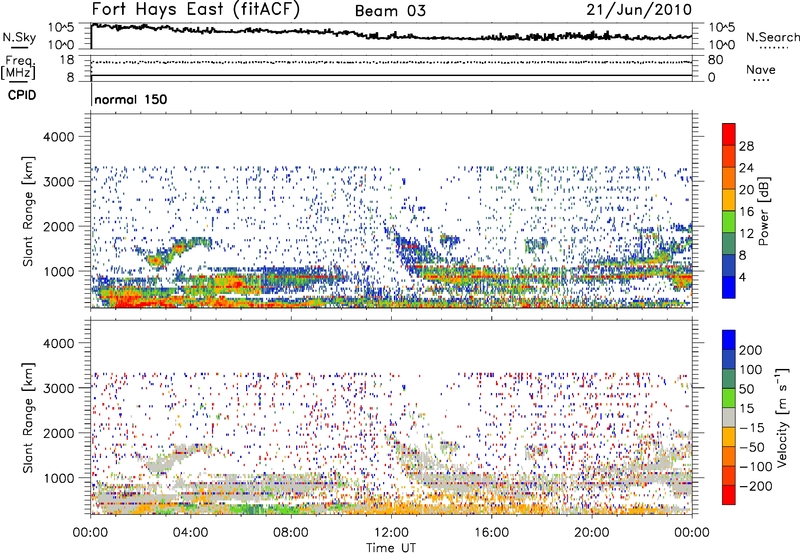The height and width of the screenshot is (554, 800).
Task: Click the power colorbar red segment above 28
Action: (729, 135)
